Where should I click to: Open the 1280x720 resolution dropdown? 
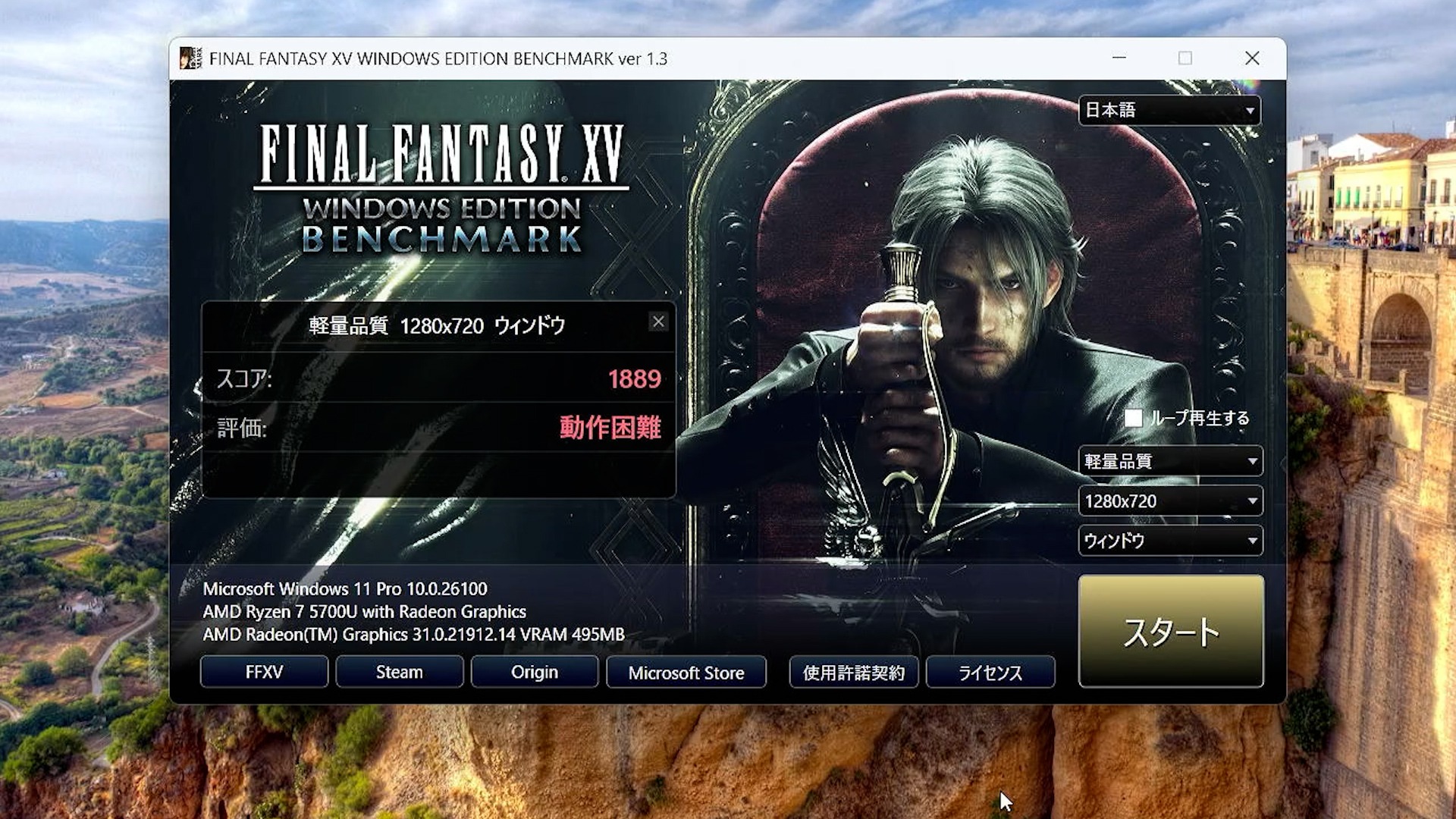1169,501
